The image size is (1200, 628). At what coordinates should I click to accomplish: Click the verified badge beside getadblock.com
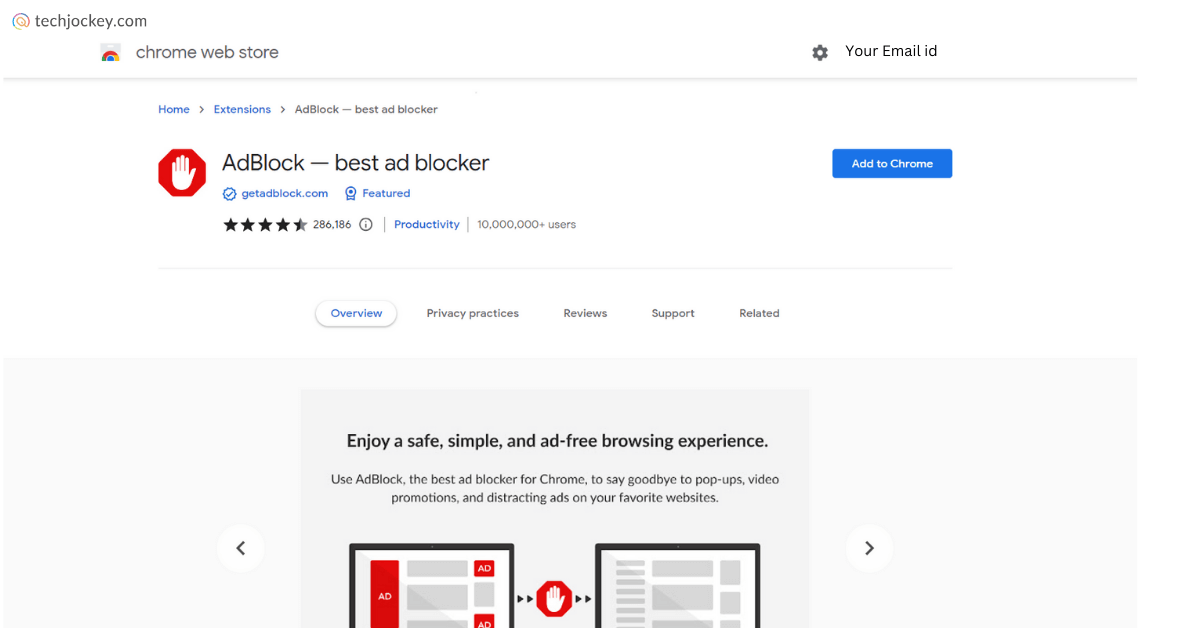[x=230, y=193]
